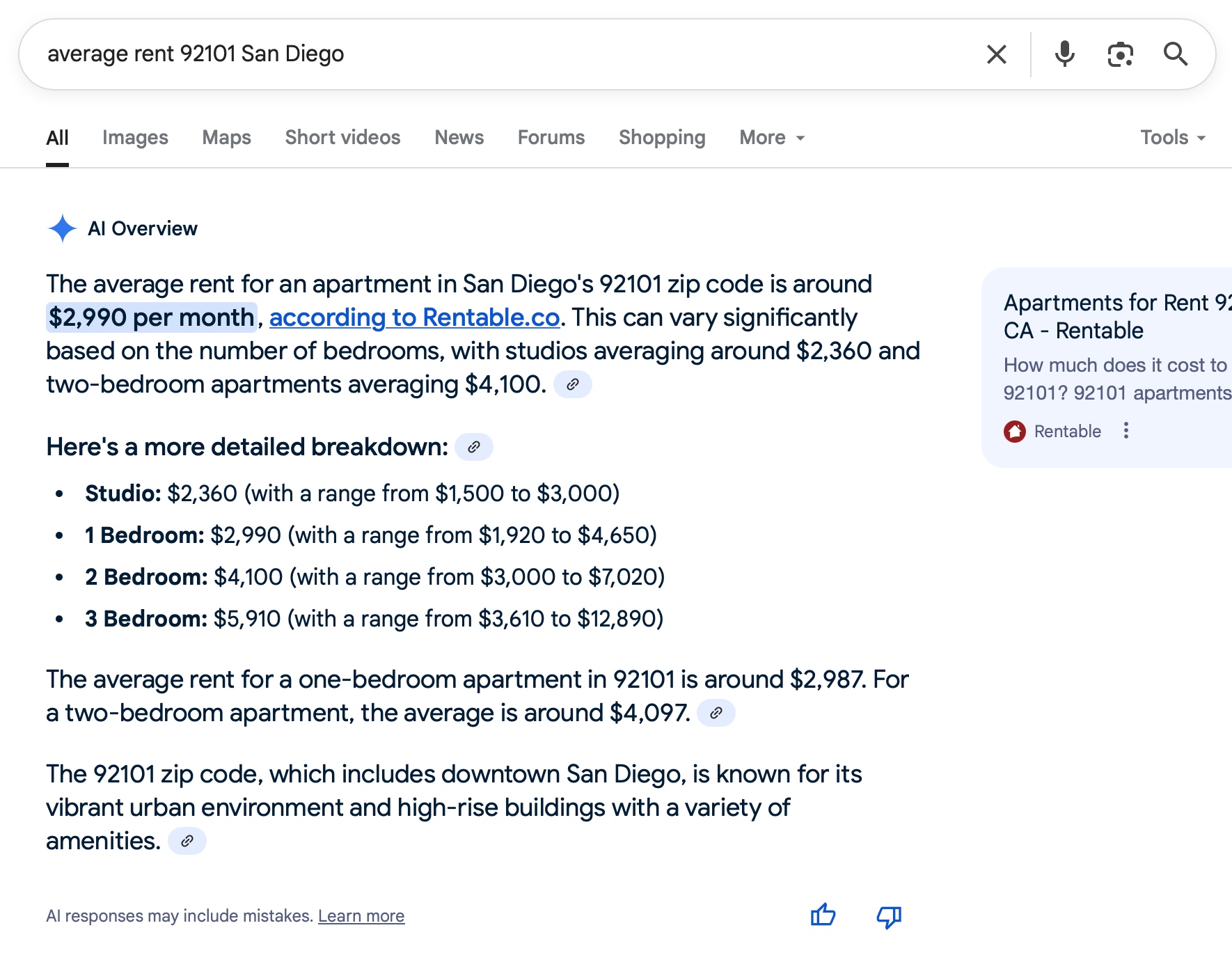The image size is (1232, 969).
Task: Click into the search query text field
Action: click(487, 54)
